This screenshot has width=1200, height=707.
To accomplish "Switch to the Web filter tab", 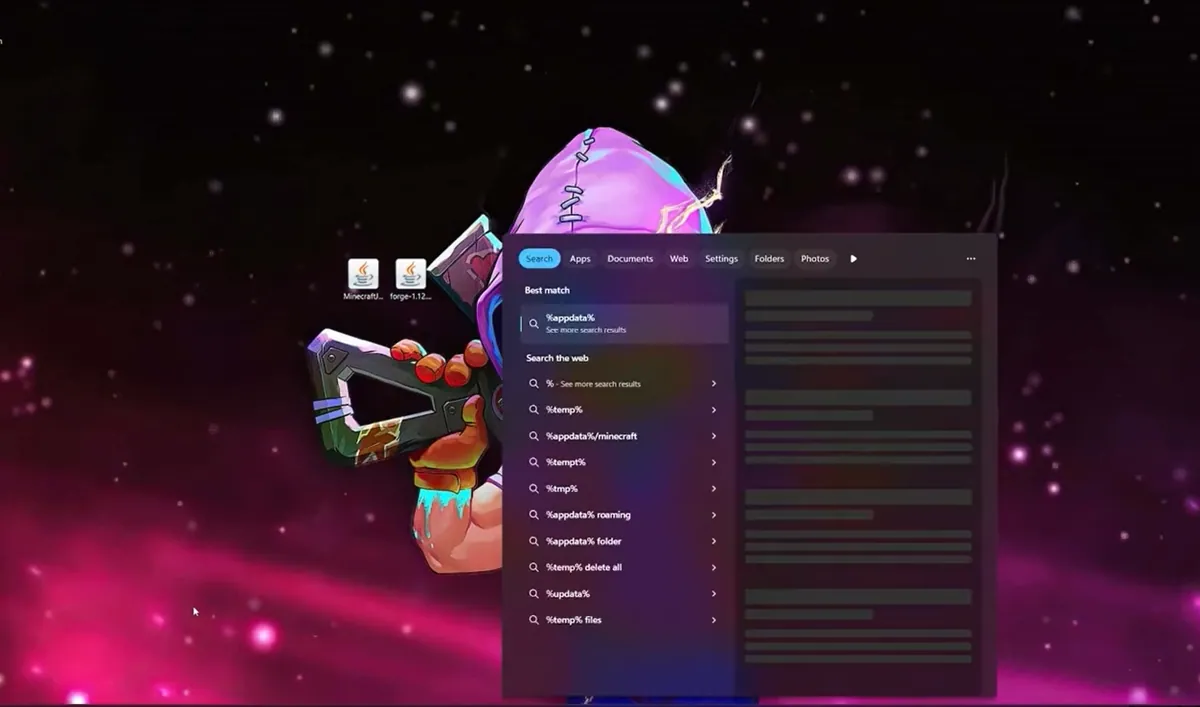I will click(x=679, y=259).
